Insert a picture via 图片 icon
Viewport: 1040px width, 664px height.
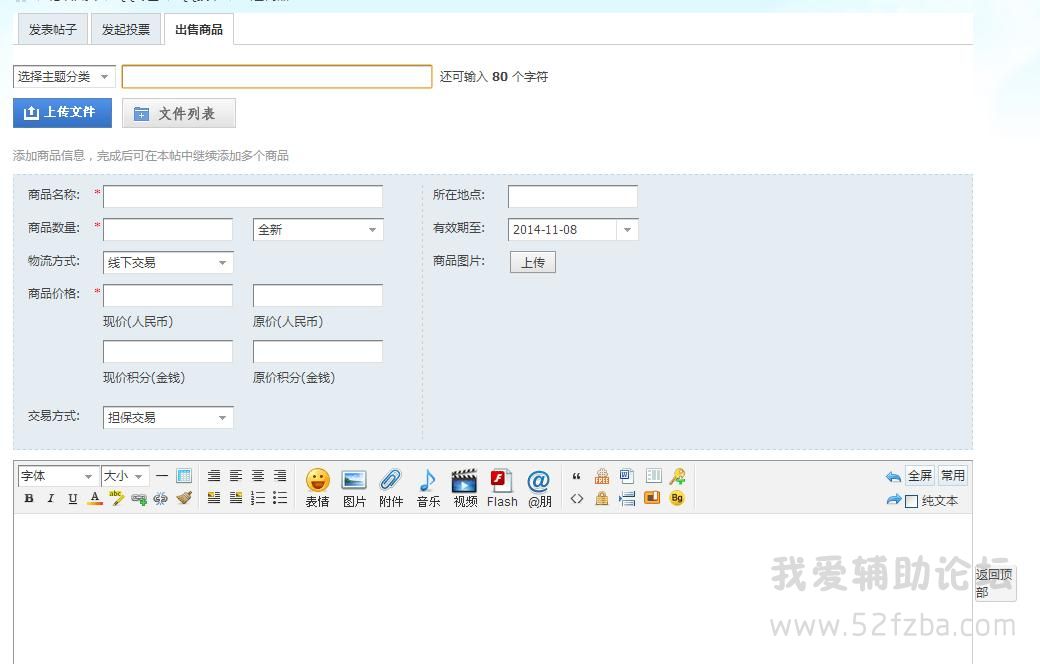(x=354, y=488)
